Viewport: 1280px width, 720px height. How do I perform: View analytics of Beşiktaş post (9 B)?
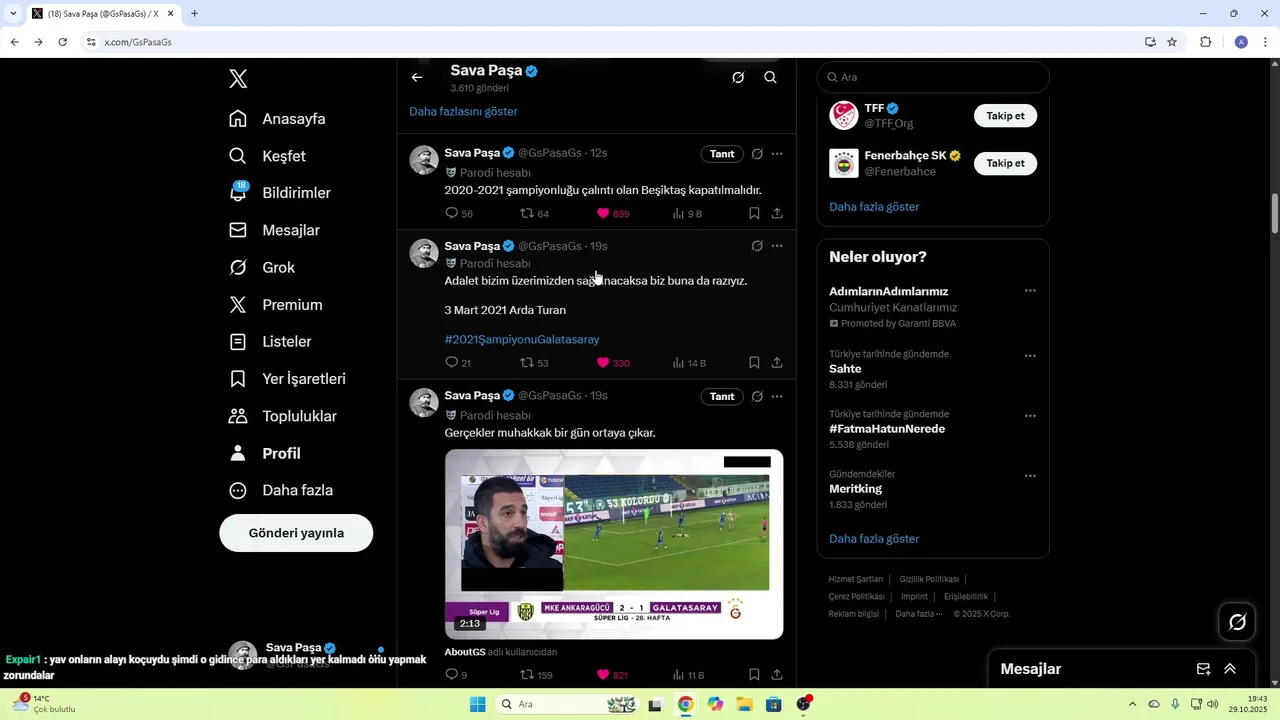(x=688, y=213)
